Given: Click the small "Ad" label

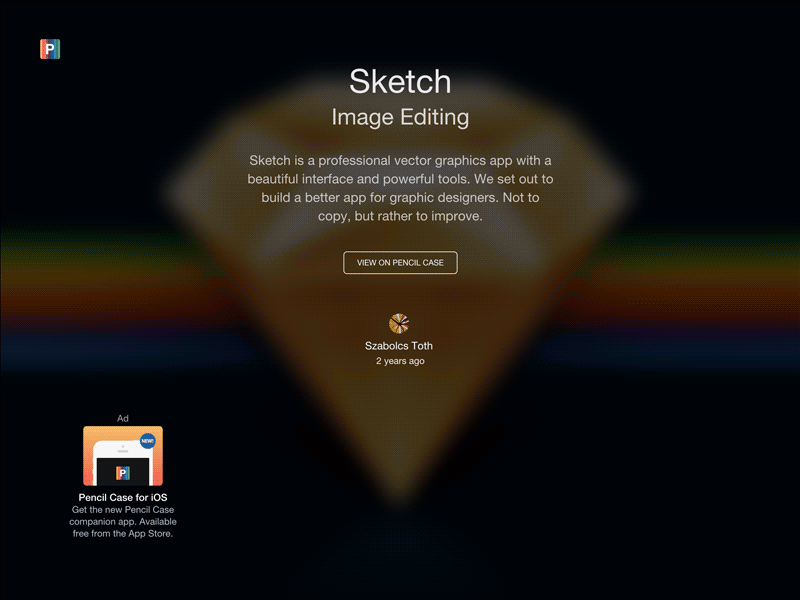Looking at the screenshot, I should pyautogui.click(x=123, y=418).
